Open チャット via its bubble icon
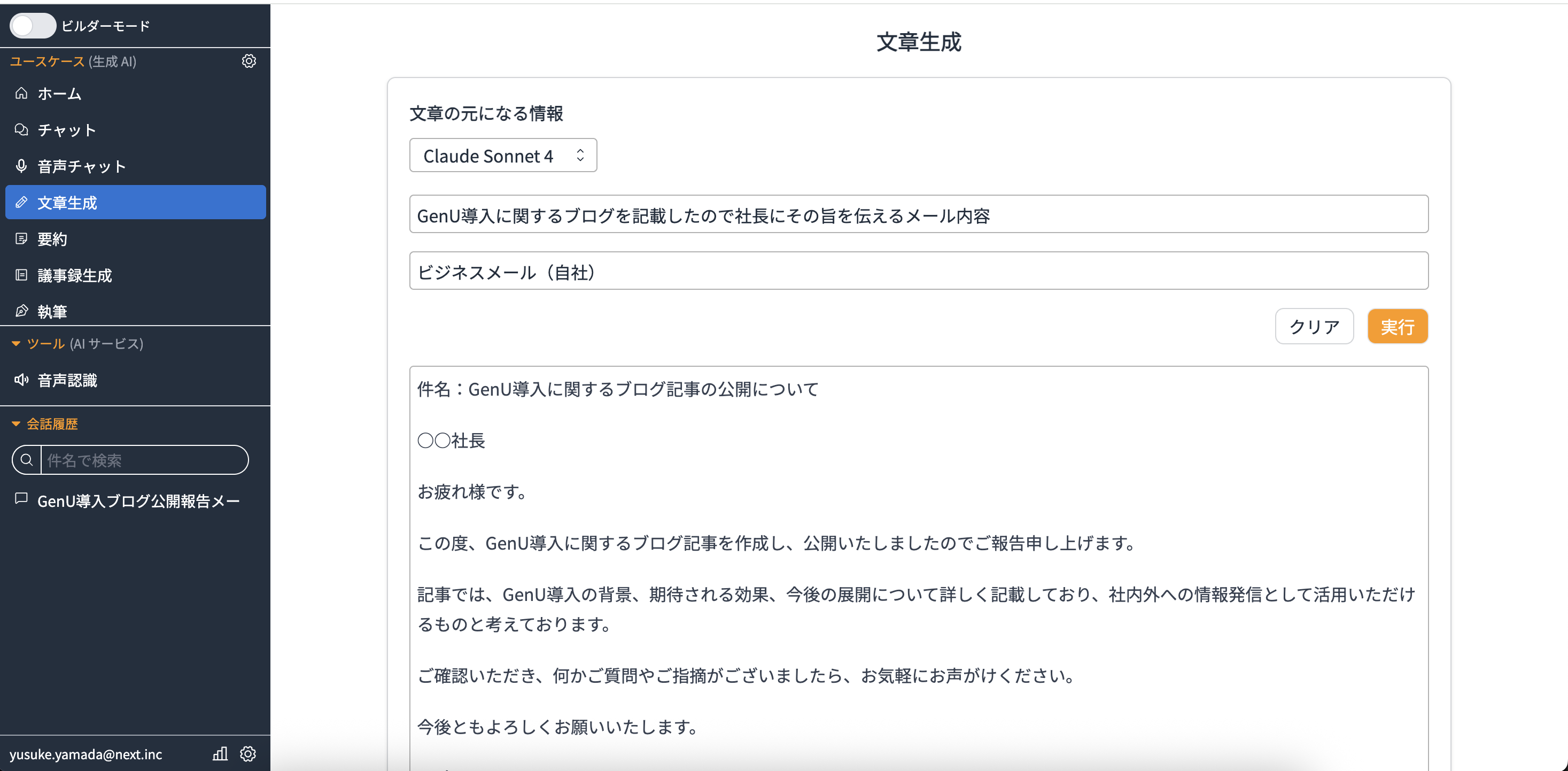This screenshot has width=1568, height=771. (21, 130)
